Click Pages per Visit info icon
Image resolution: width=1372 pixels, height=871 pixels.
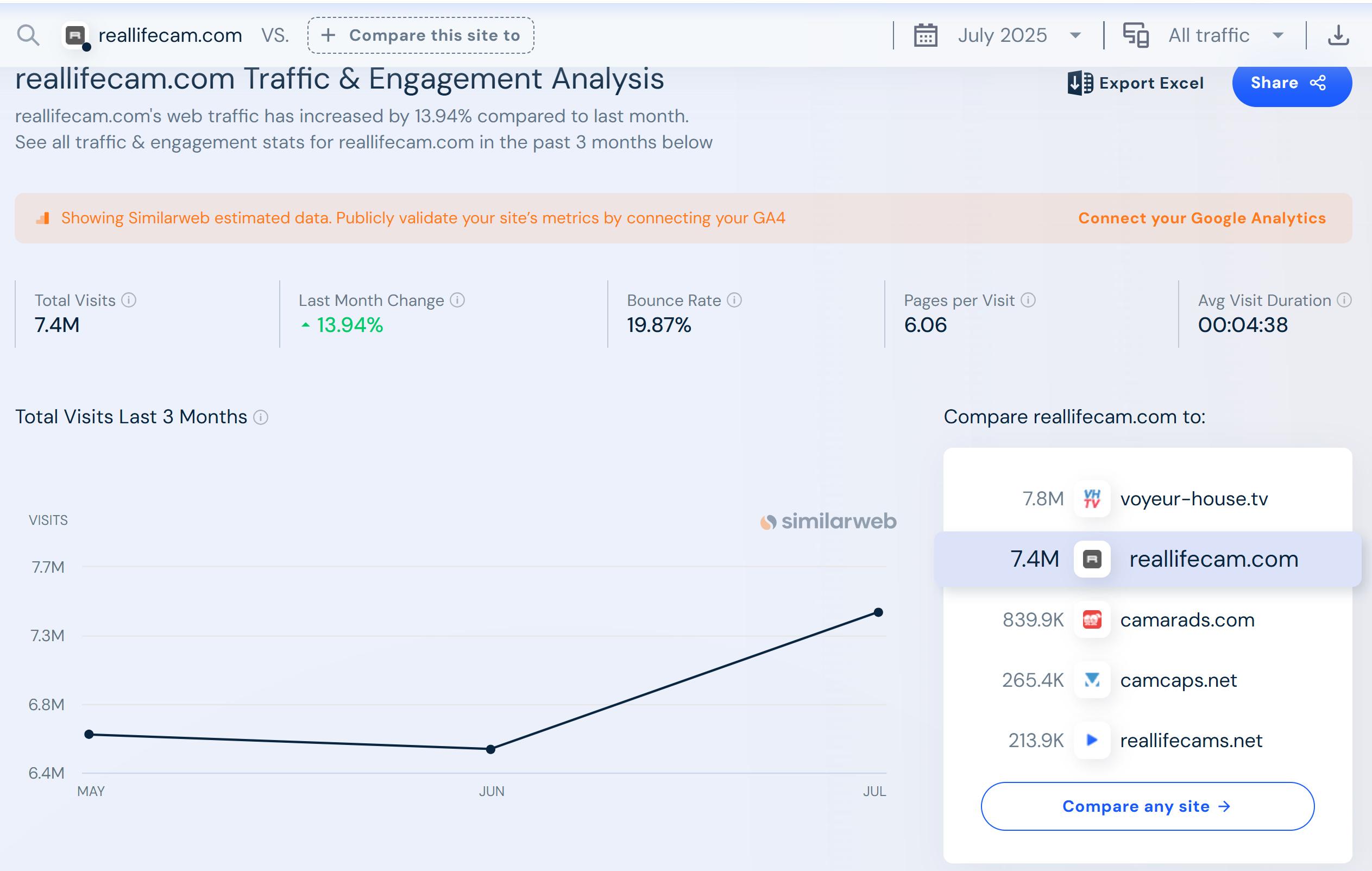pyautogui.click(x=1028, y=300)
